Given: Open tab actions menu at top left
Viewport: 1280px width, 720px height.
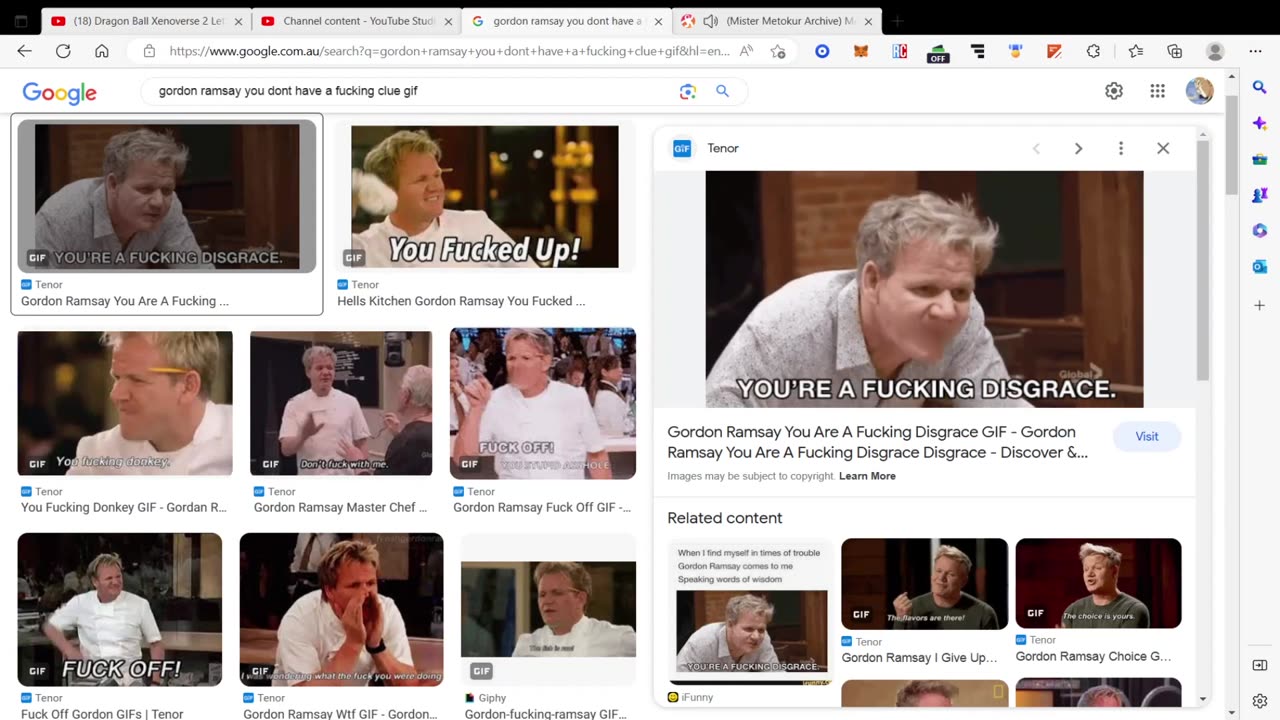Looking at the screenshot, I should click(x=21, y=21).
